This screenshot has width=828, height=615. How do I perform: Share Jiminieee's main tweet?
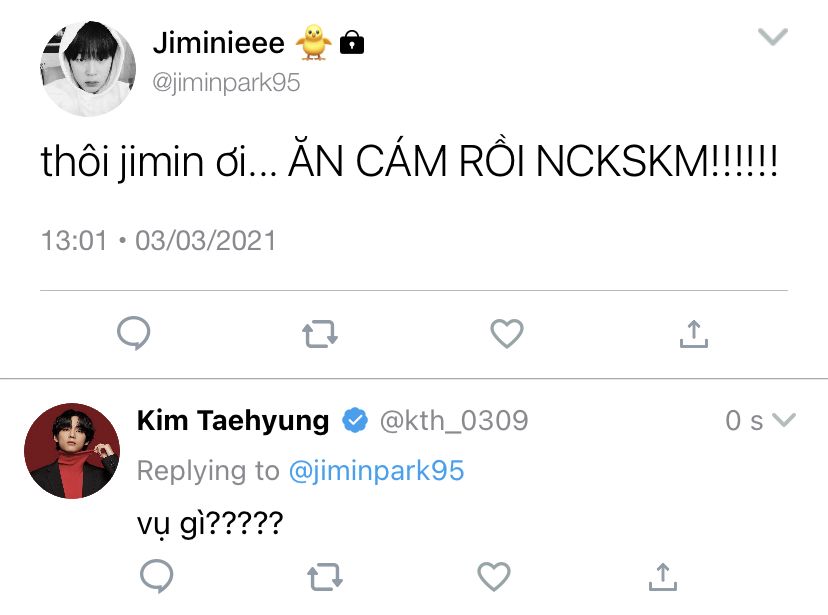693,334
